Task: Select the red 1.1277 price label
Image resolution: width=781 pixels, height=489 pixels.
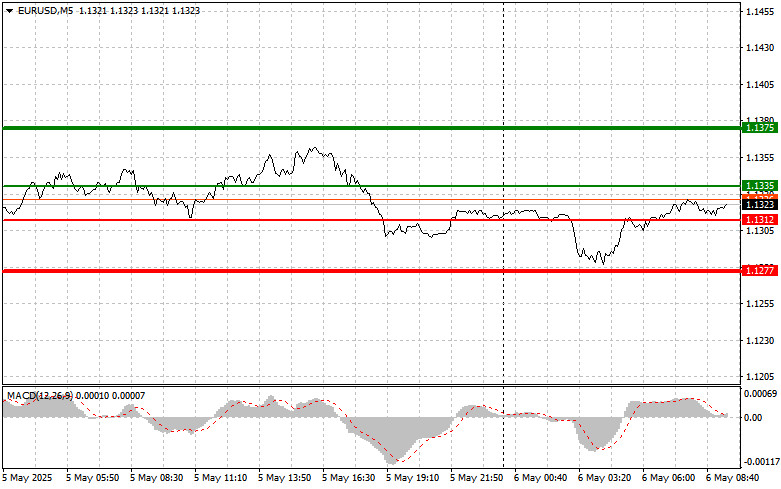Action: tap(760, 270)
